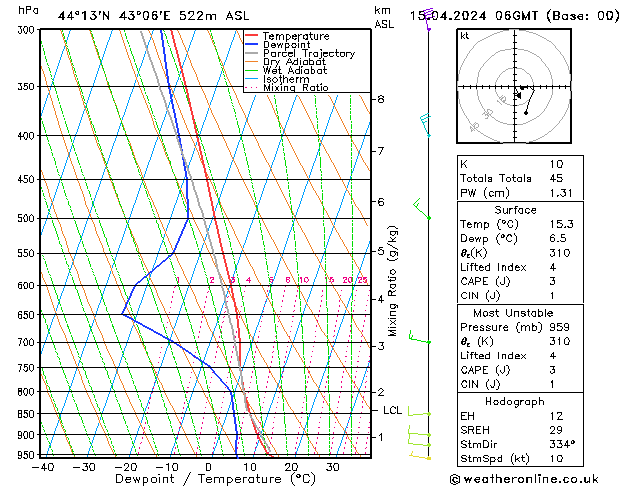The width and height of the screenshot is (629, 486).
Task: Click the 400 pressure level label
Action: point(28,136)
